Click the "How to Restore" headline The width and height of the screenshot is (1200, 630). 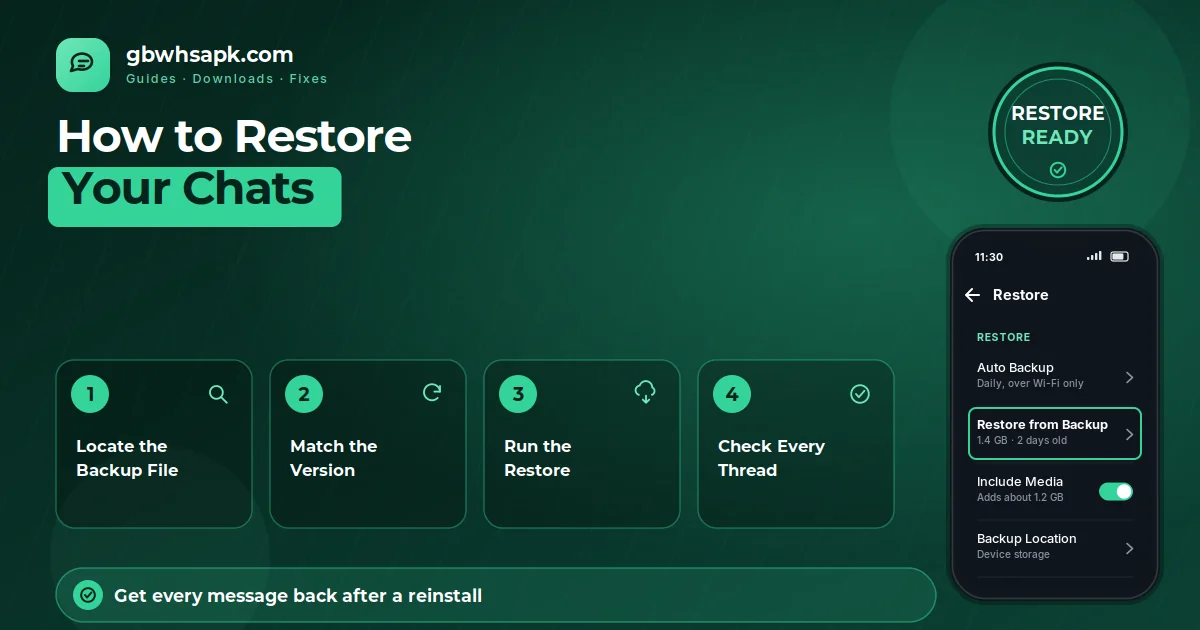(234, 137)
